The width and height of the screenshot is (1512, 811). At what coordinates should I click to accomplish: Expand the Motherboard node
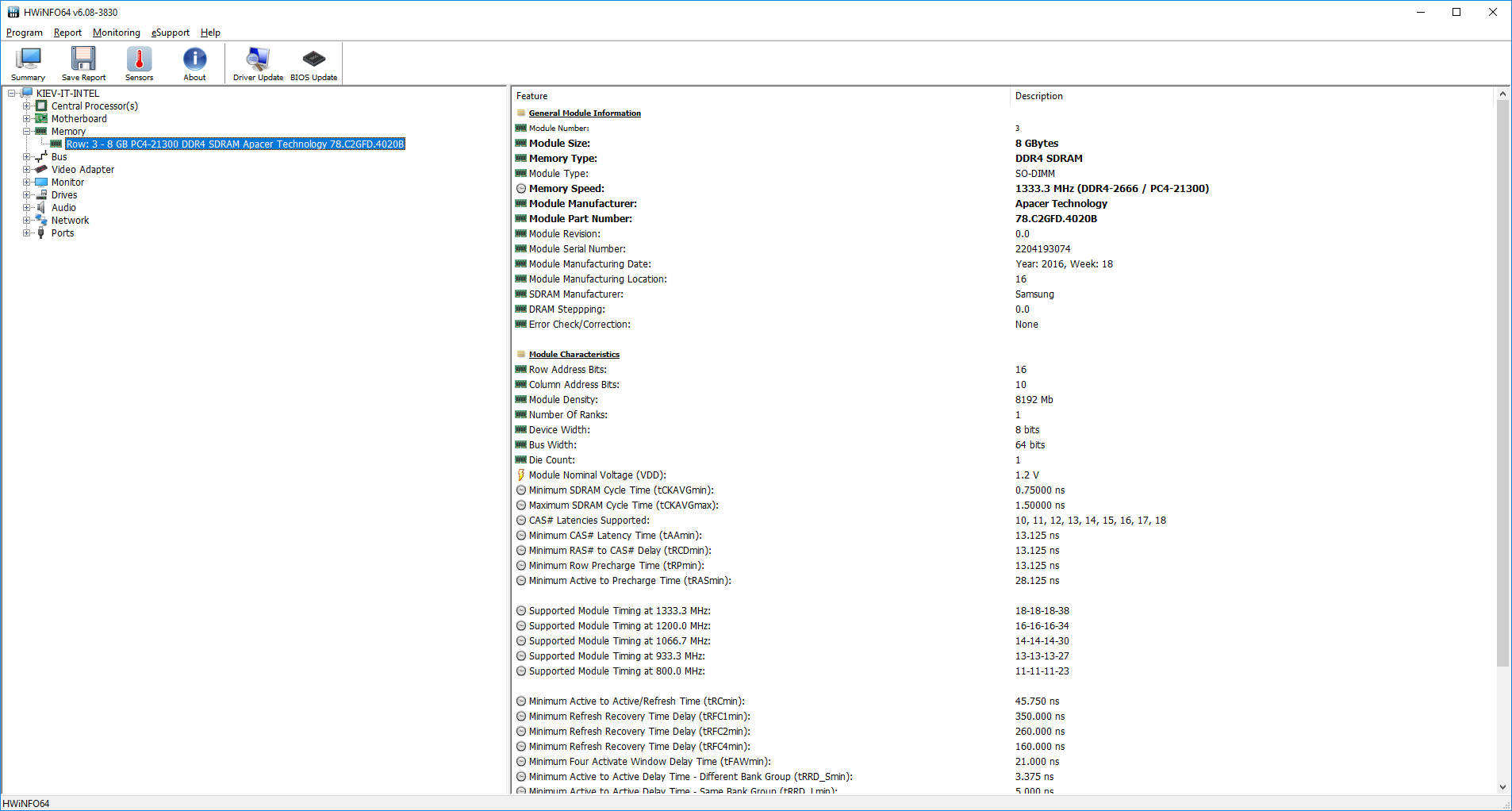(26, 118)
